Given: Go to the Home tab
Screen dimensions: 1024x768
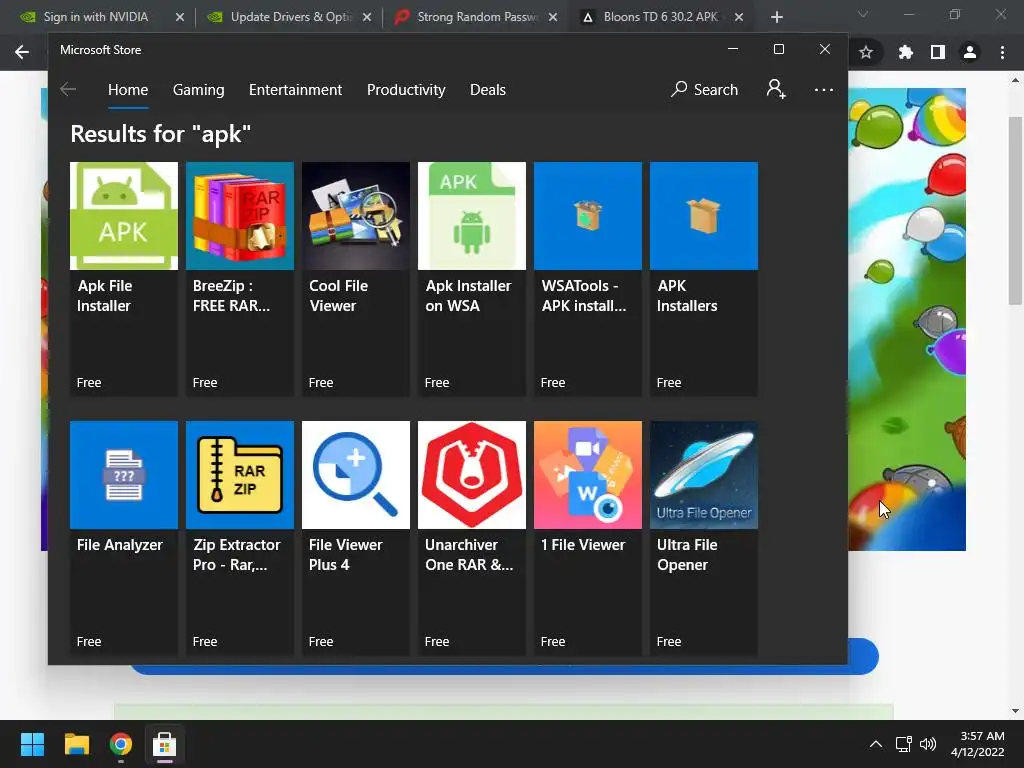Looking at the screenshot, I should point(128,89).
